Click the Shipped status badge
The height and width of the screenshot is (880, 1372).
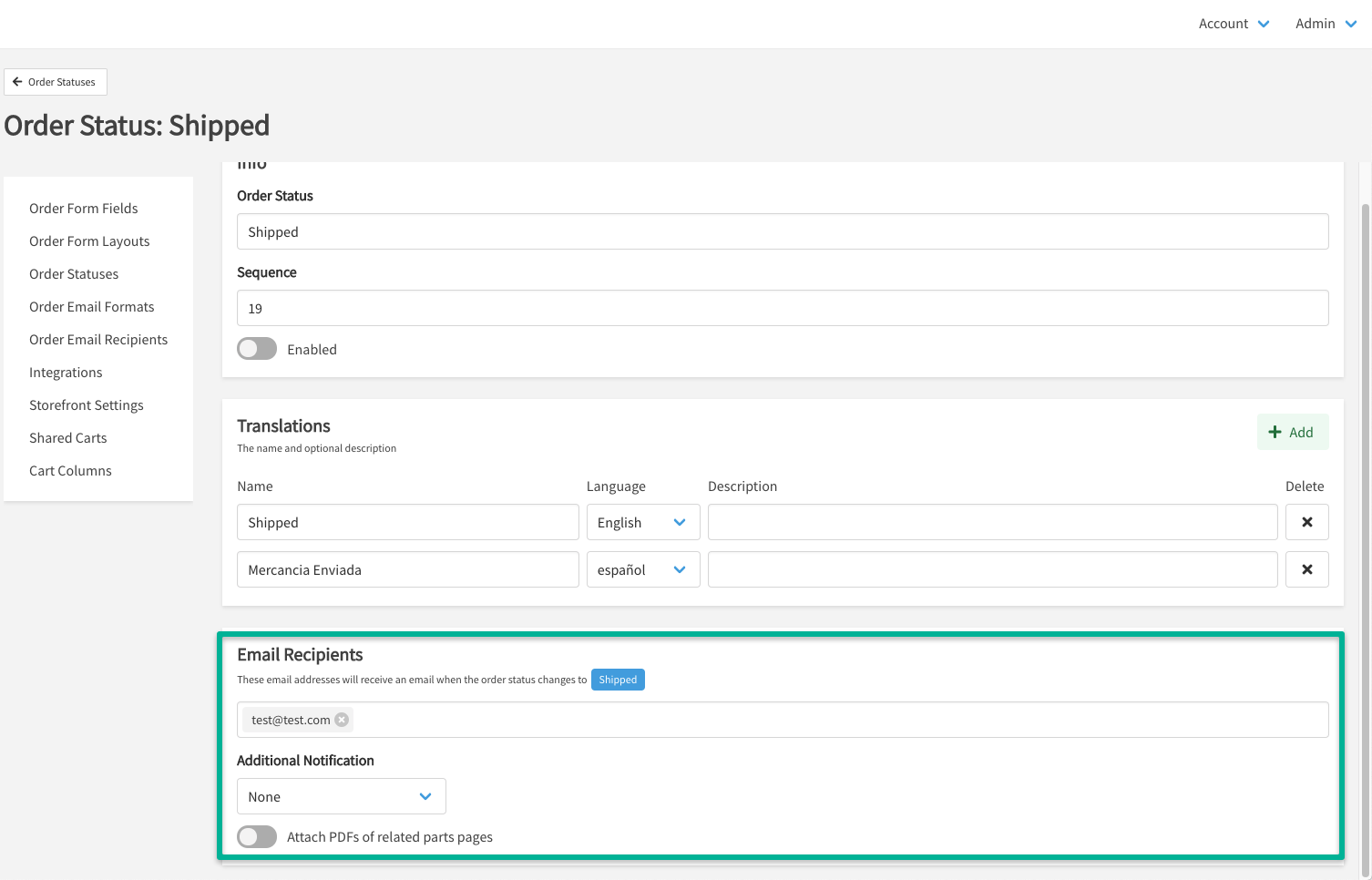[618, 680]
